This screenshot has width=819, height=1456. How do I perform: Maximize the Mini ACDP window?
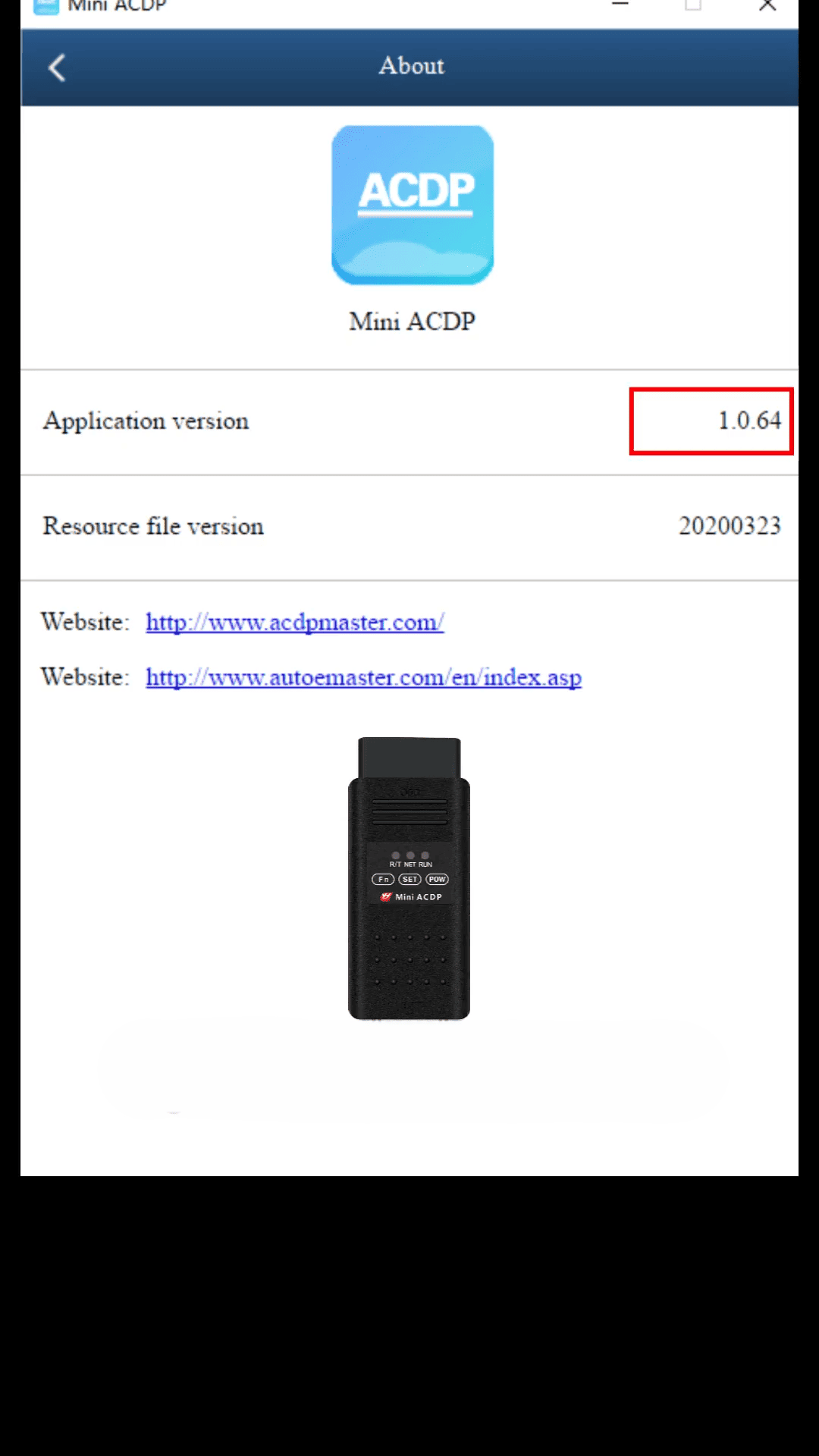pyautogui.click(x=693, y=5)
